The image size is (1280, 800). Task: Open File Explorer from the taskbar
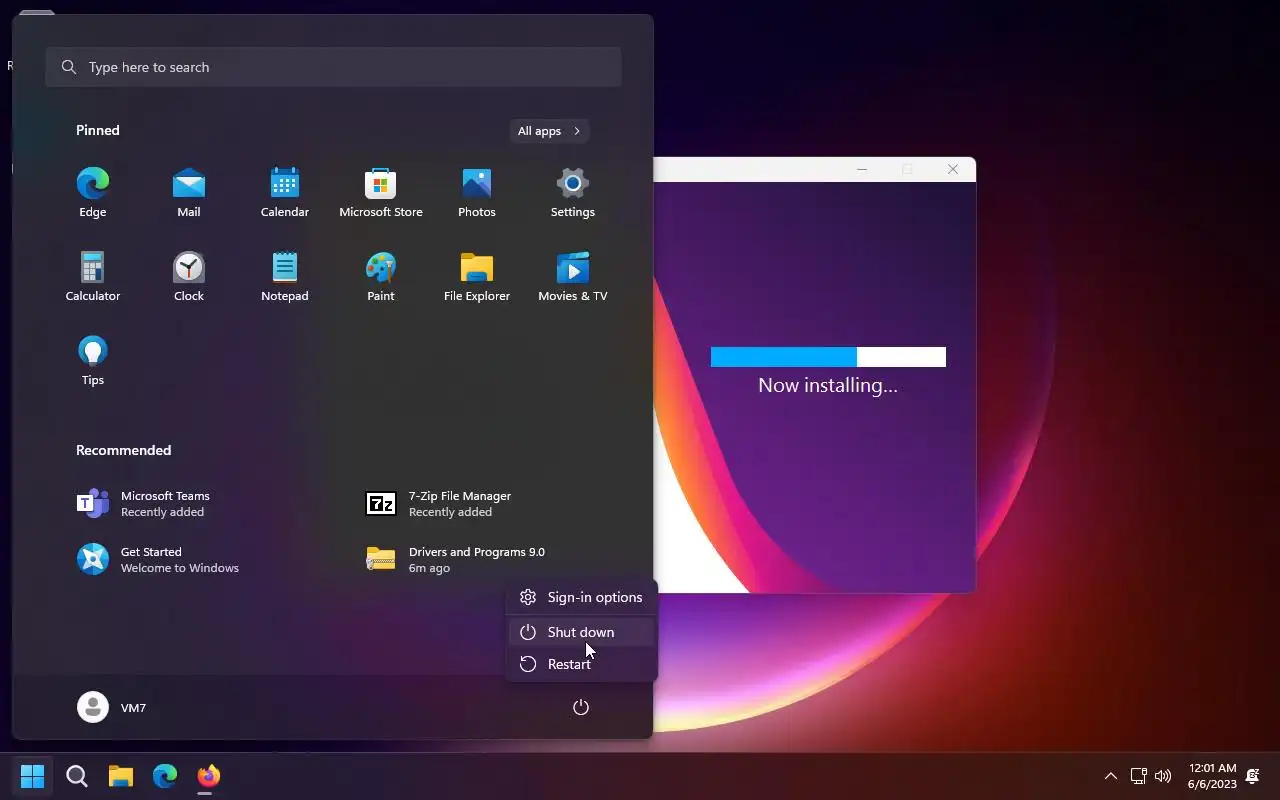point(121,776)
